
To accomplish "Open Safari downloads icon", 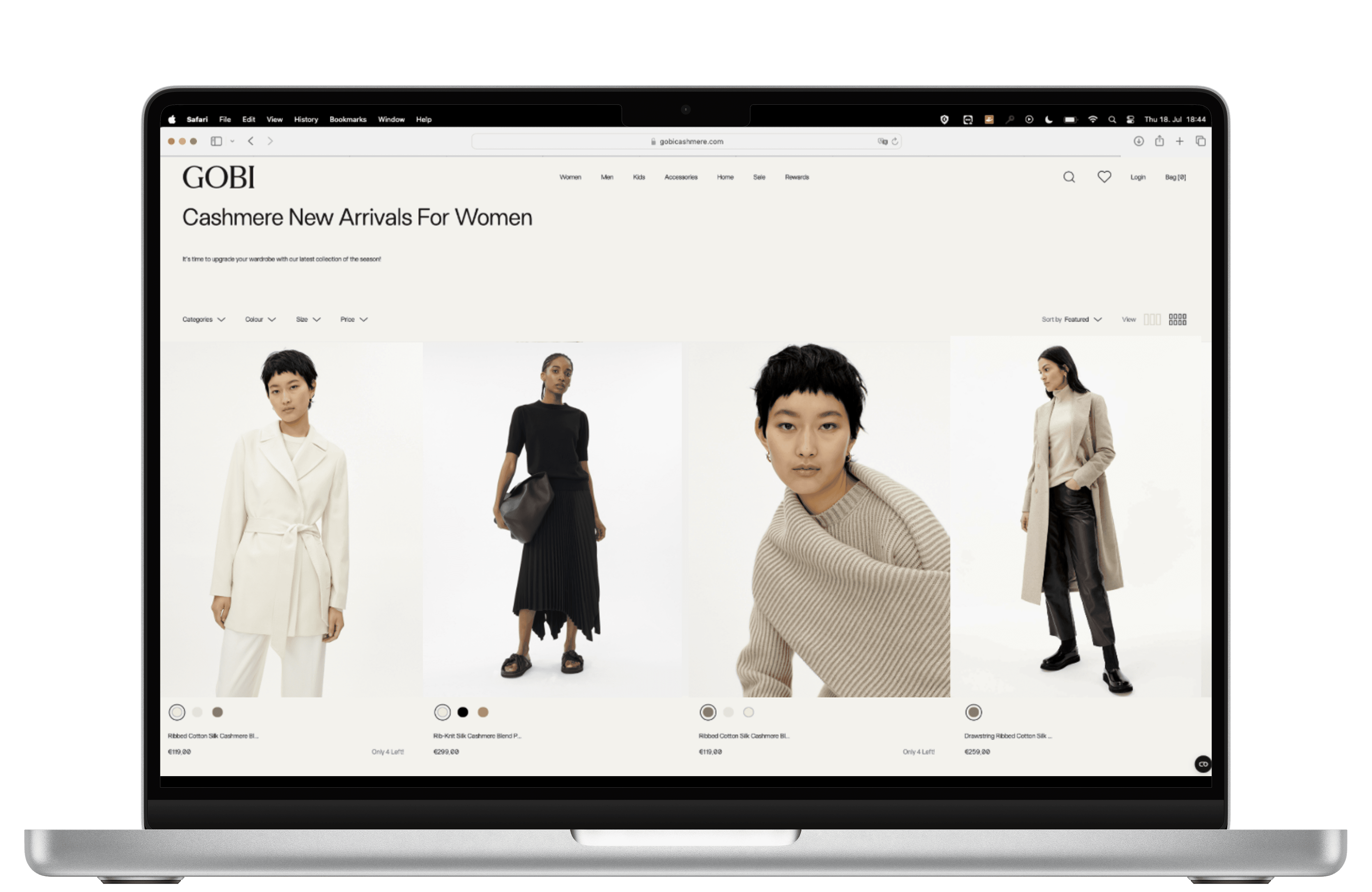I will click(1139, 141).
